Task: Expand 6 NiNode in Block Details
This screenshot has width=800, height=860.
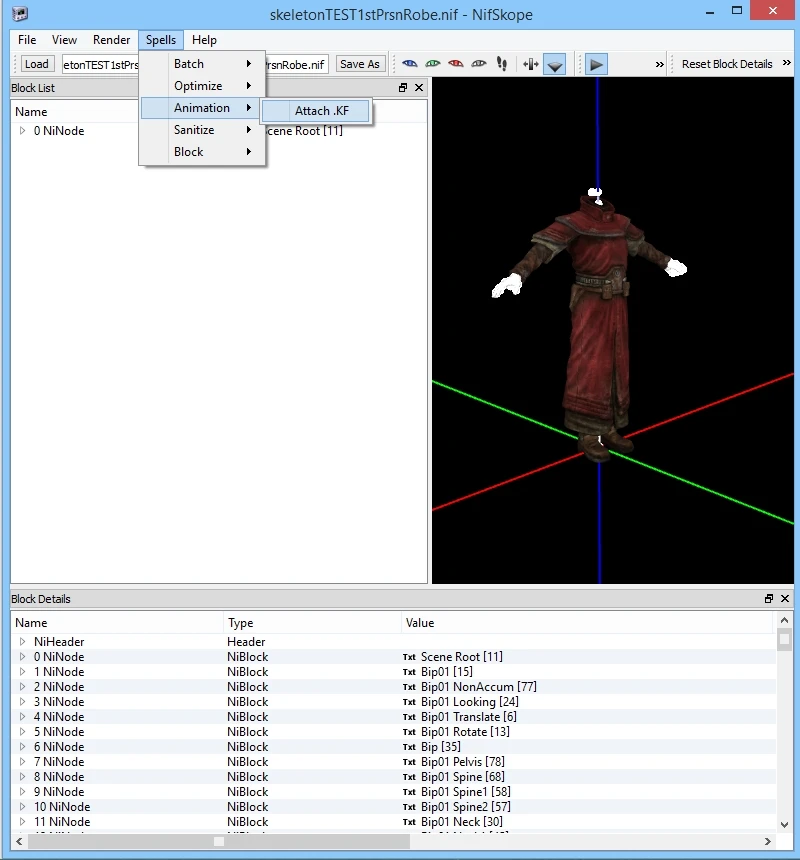Action: pyautogui.click(x=22, y=746)
